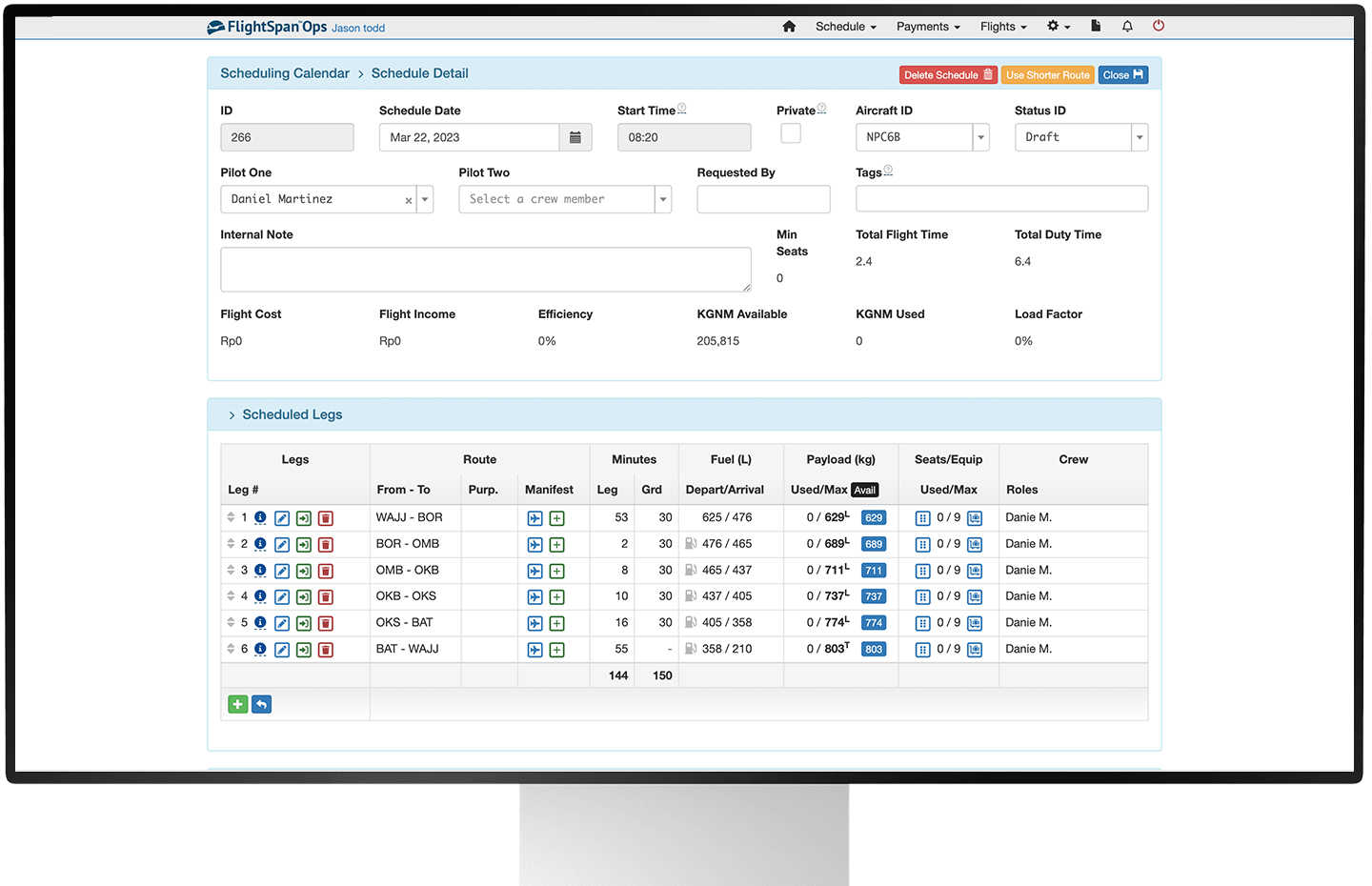Toggle the Private checkbox

point(791,133)
